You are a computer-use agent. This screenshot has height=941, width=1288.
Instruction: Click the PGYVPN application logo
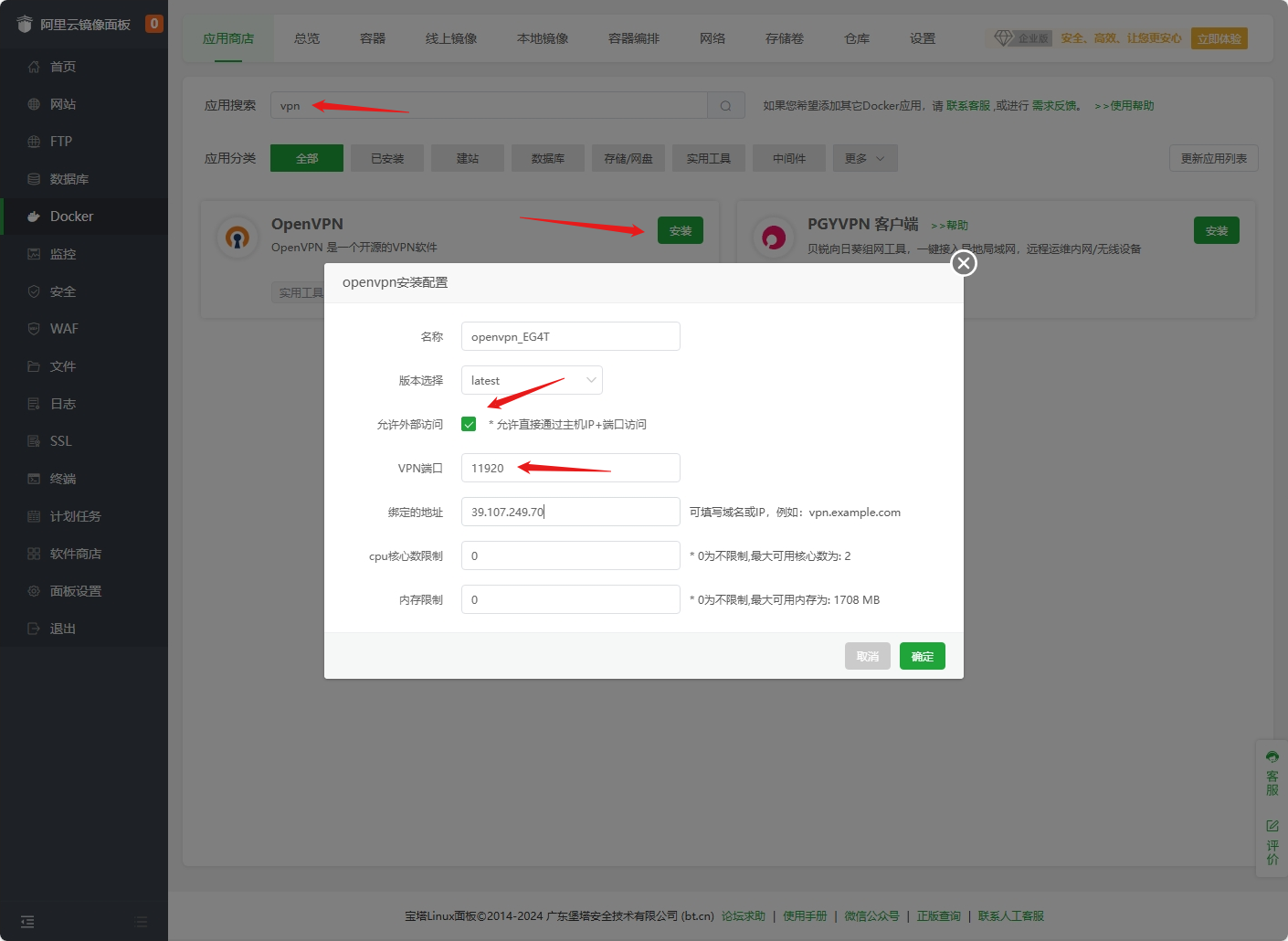tap(774, 237)
